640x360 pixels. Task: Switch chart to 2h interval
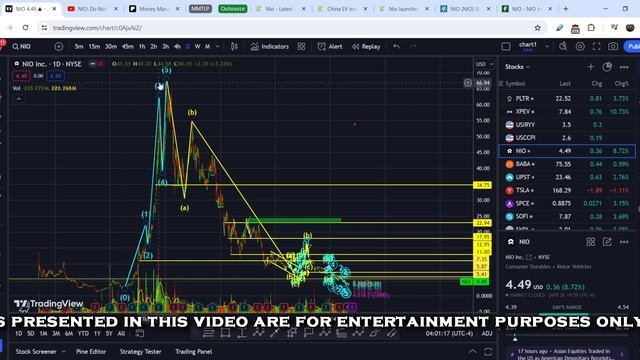pyautogui.click(x=154, y=47)
